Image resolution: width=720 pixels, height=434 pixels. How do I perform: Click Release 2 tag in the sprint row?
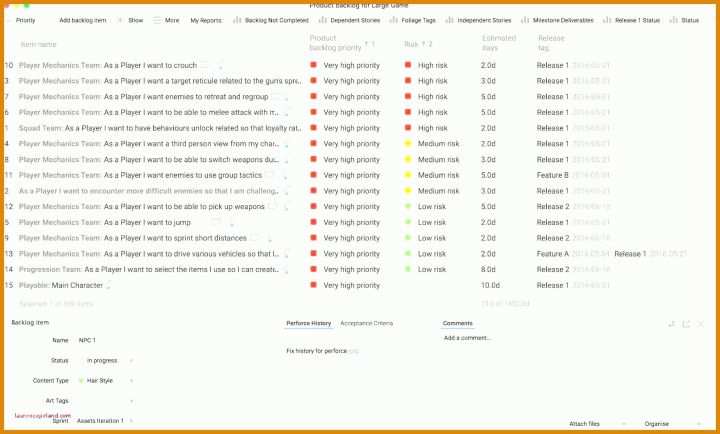tap(553, 238)
